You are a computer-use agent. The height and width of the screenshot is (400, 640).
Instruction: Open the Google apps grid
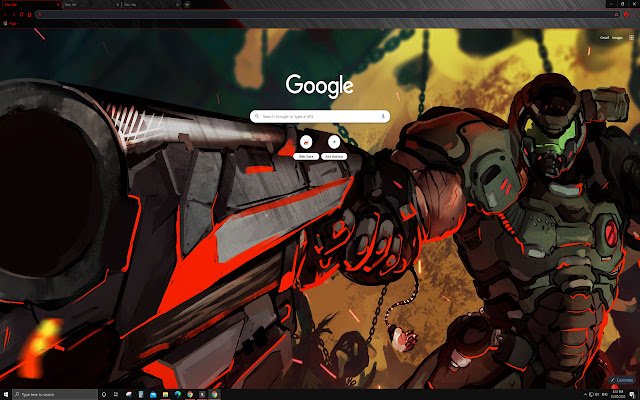(x=631, y=38)
